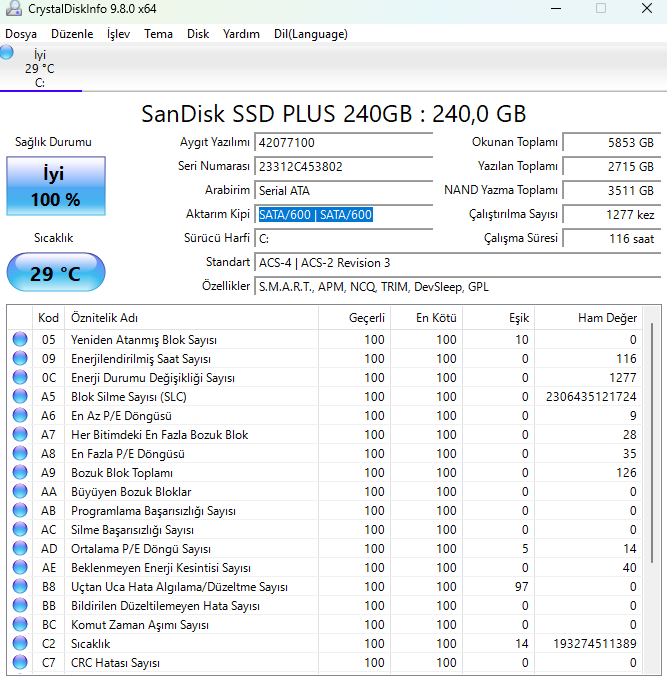Click the 29 °C temperature button
This screenshot has width=667, height=682.
[x=56, y=273]
